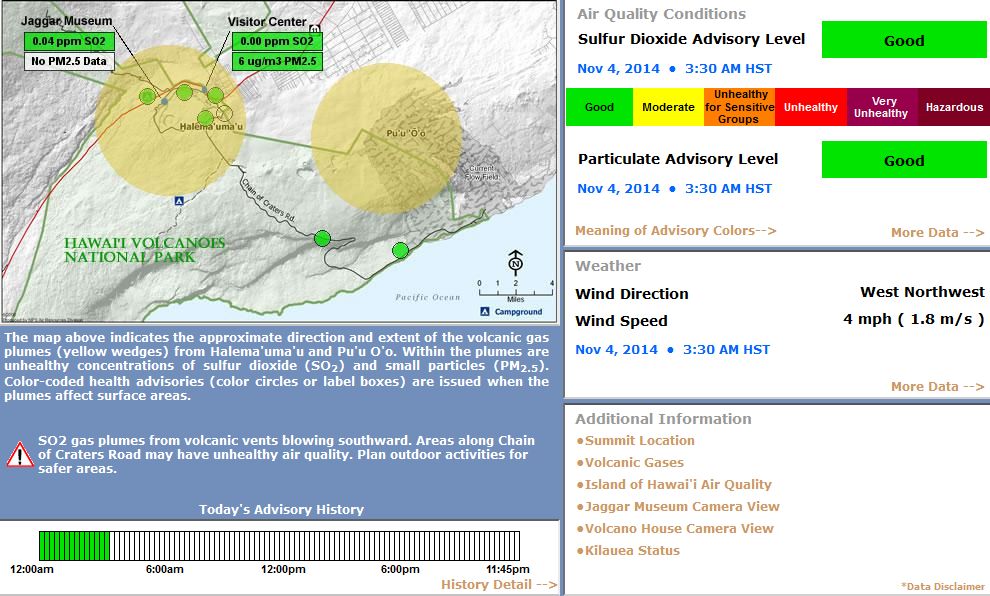This screenshot has width=990, height=596.
Task: Open the History Detail link
Action: pyautogui.click(x=499, y=585)
